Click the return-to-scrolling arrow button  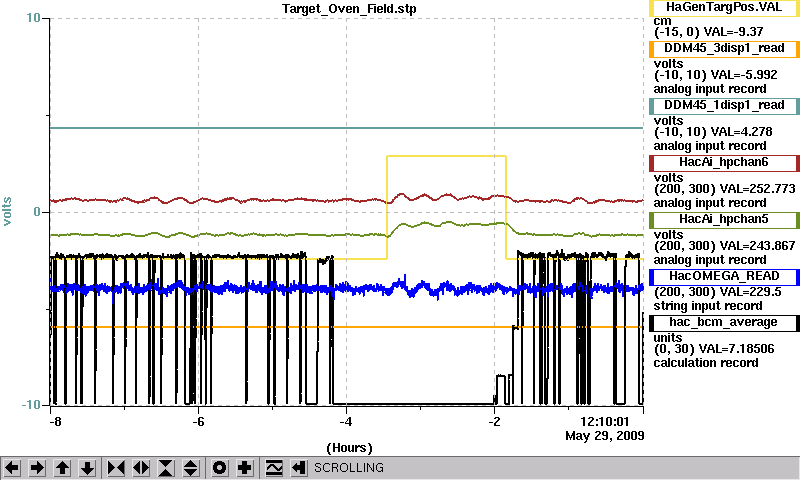[x=299, y=468]
